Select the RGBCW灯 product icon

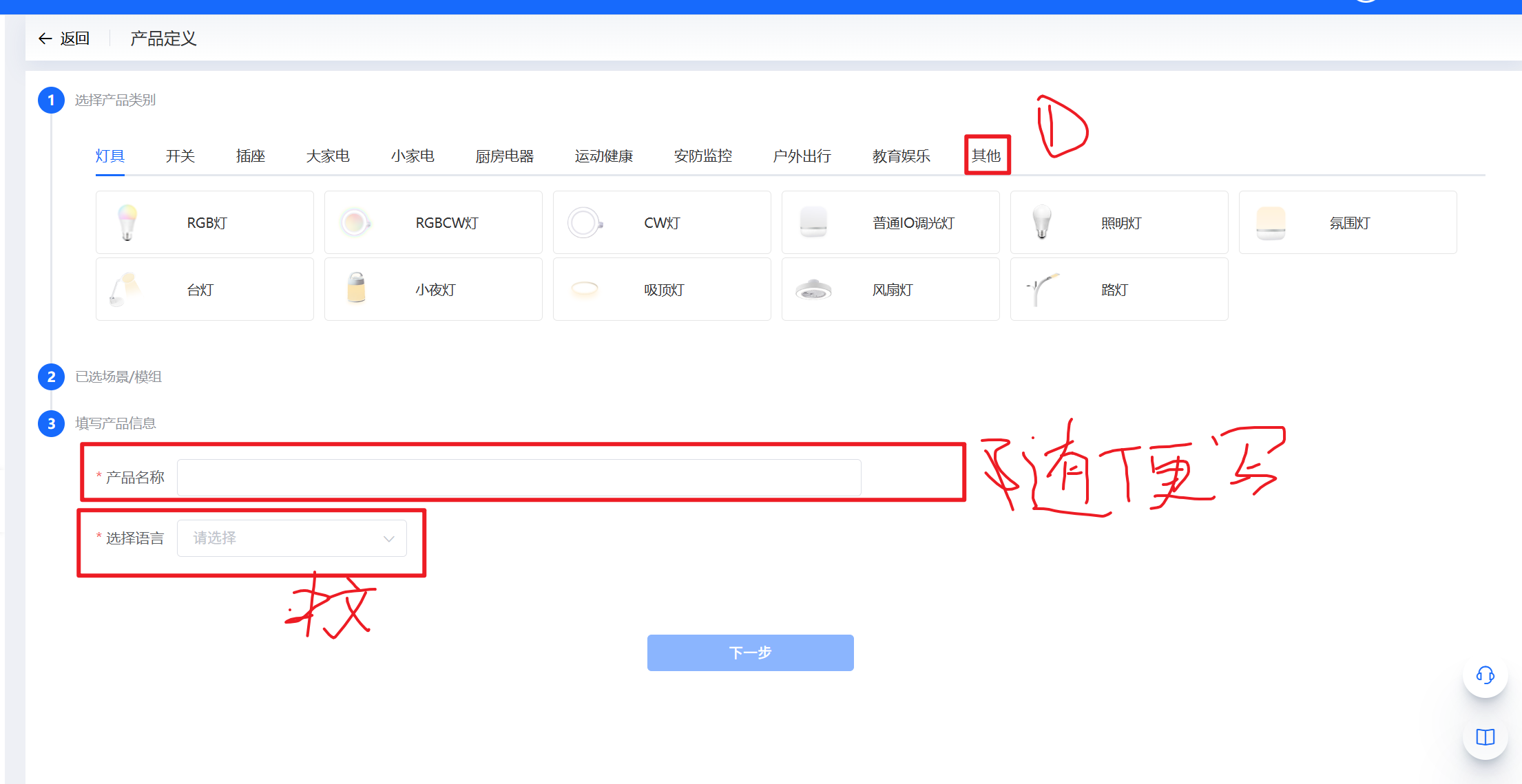tap(355, 222)
